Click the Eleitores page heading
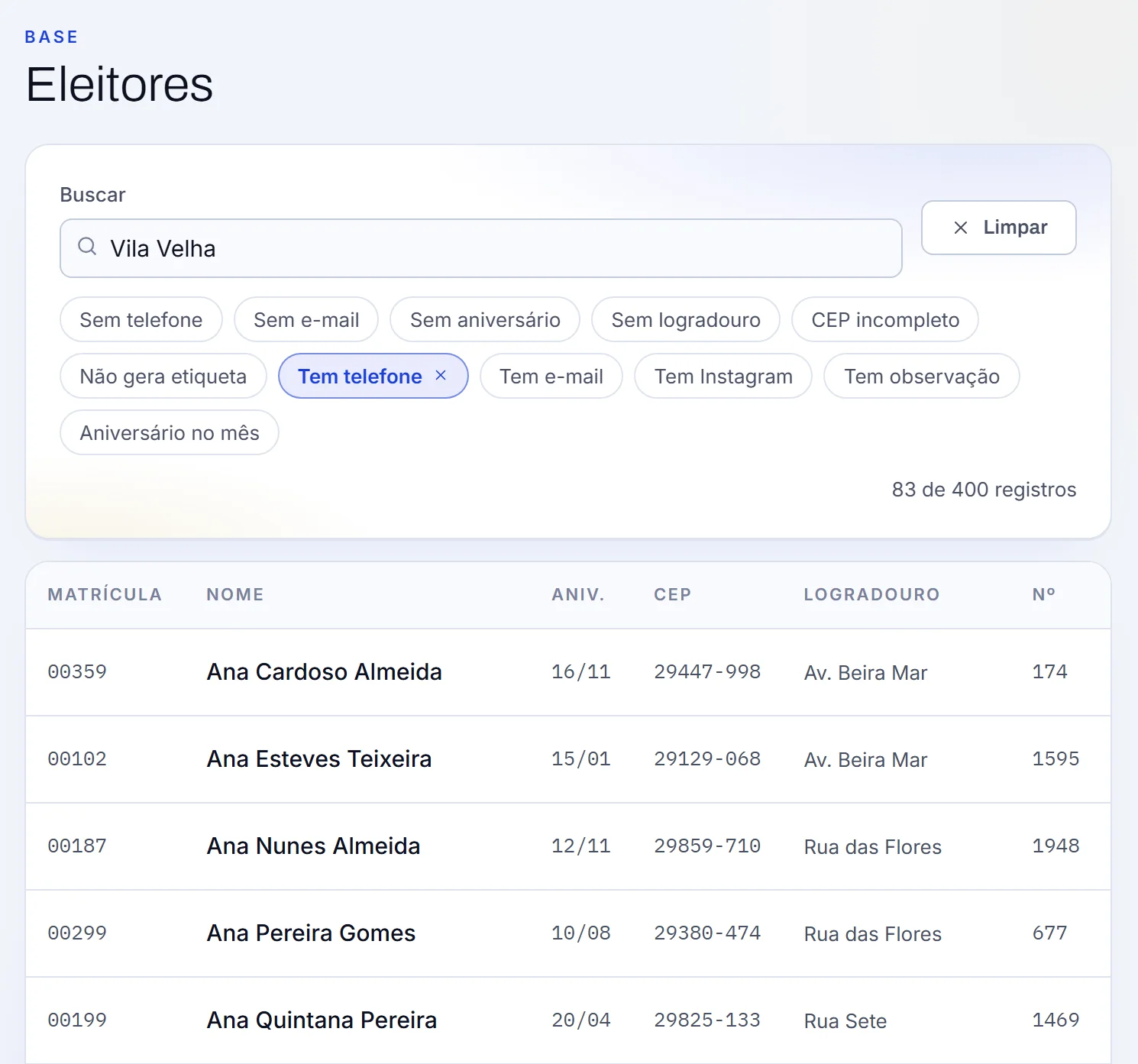 [x=120, y=84]
